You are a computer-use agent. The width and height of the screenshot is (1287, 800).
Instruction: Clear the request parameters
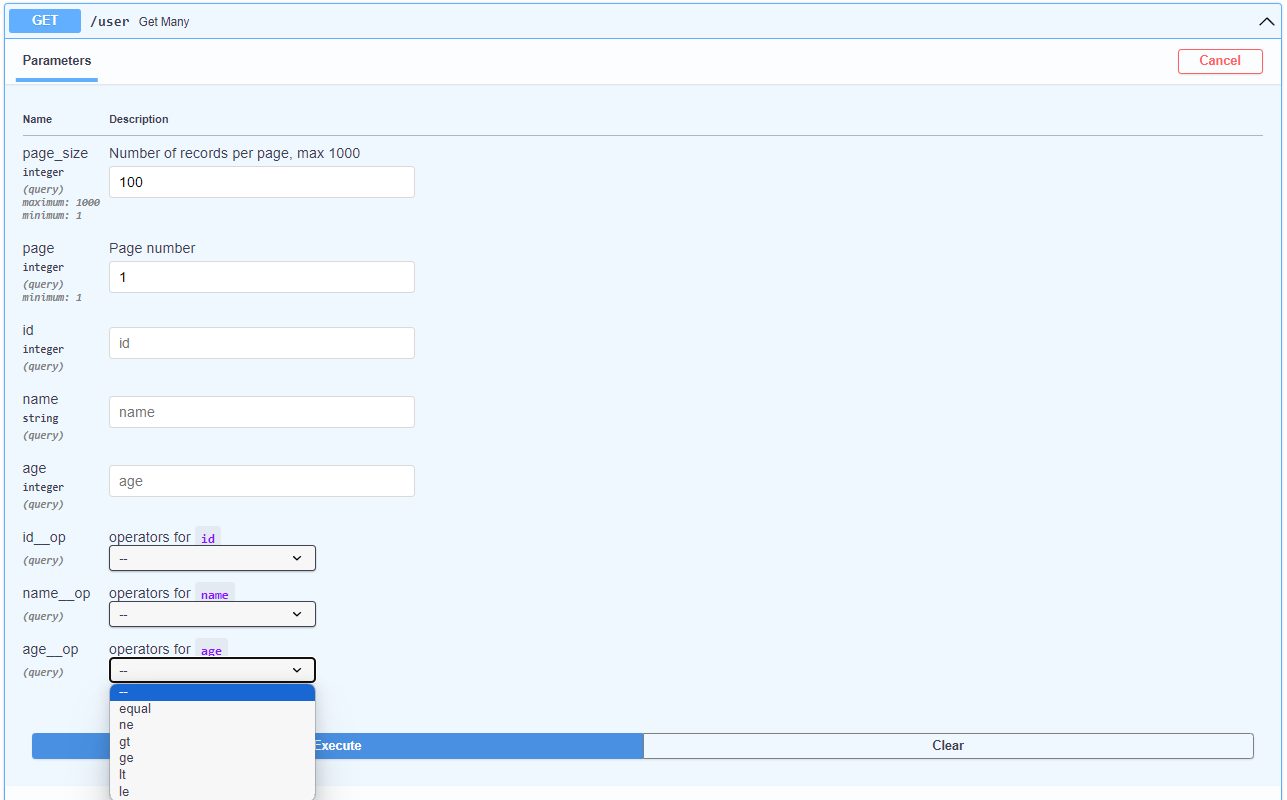(948, 746)
